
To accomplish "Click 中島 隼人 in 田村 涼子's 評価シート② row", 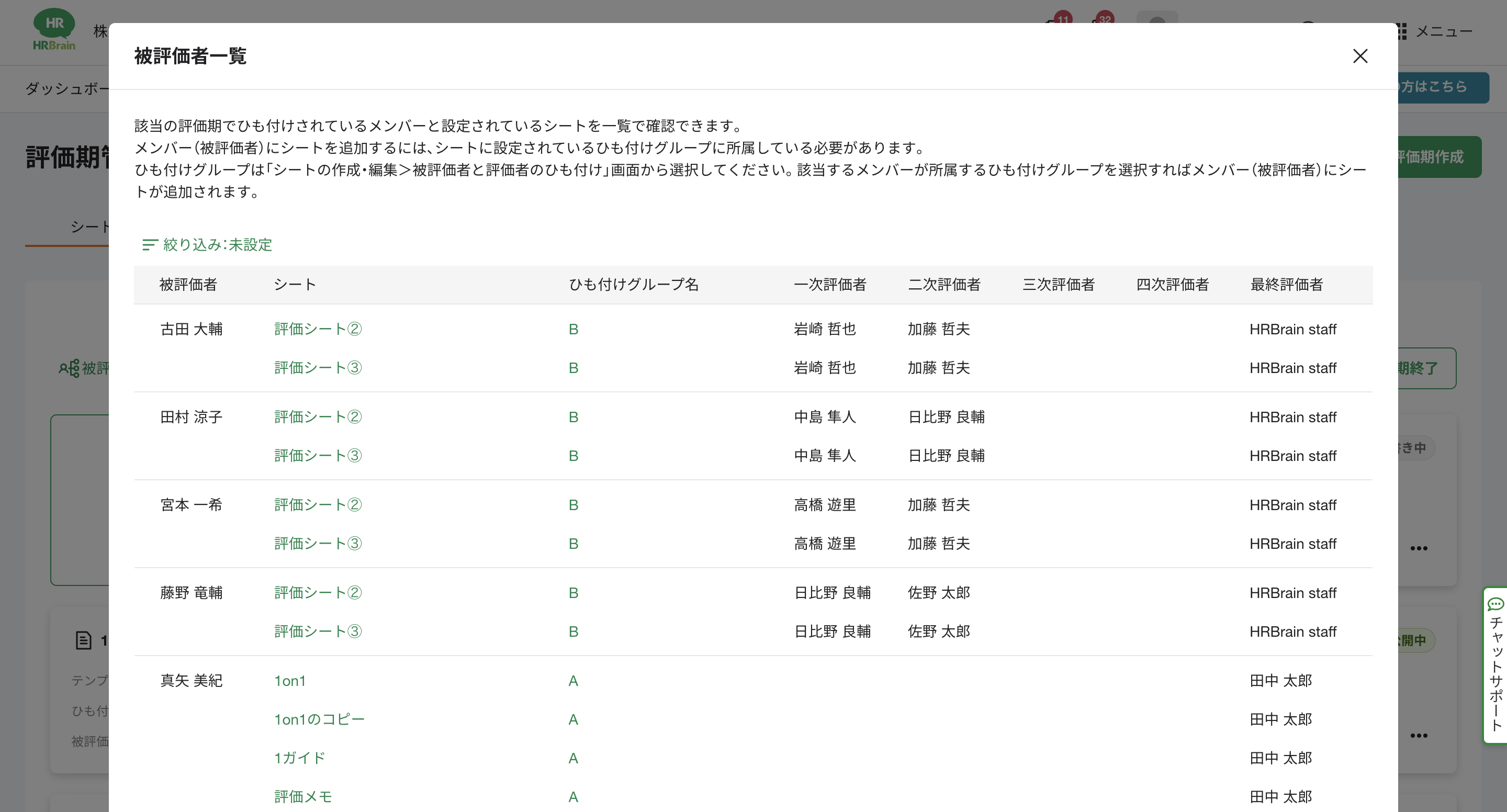I will [x=825, y=417].
